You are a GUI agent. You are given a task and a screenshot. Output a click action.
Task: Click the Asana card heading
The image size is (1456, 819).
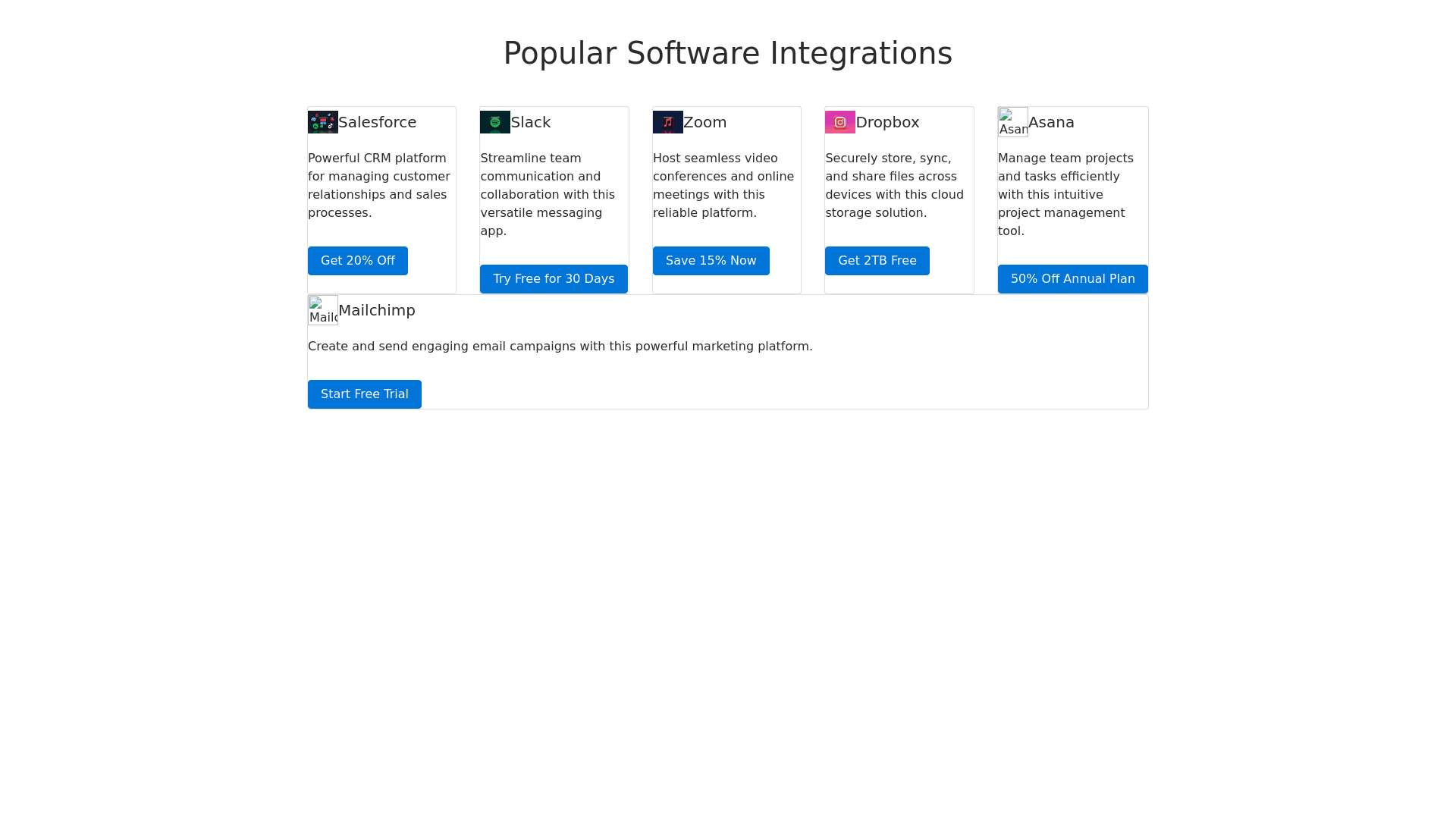tap(1051, 122)
